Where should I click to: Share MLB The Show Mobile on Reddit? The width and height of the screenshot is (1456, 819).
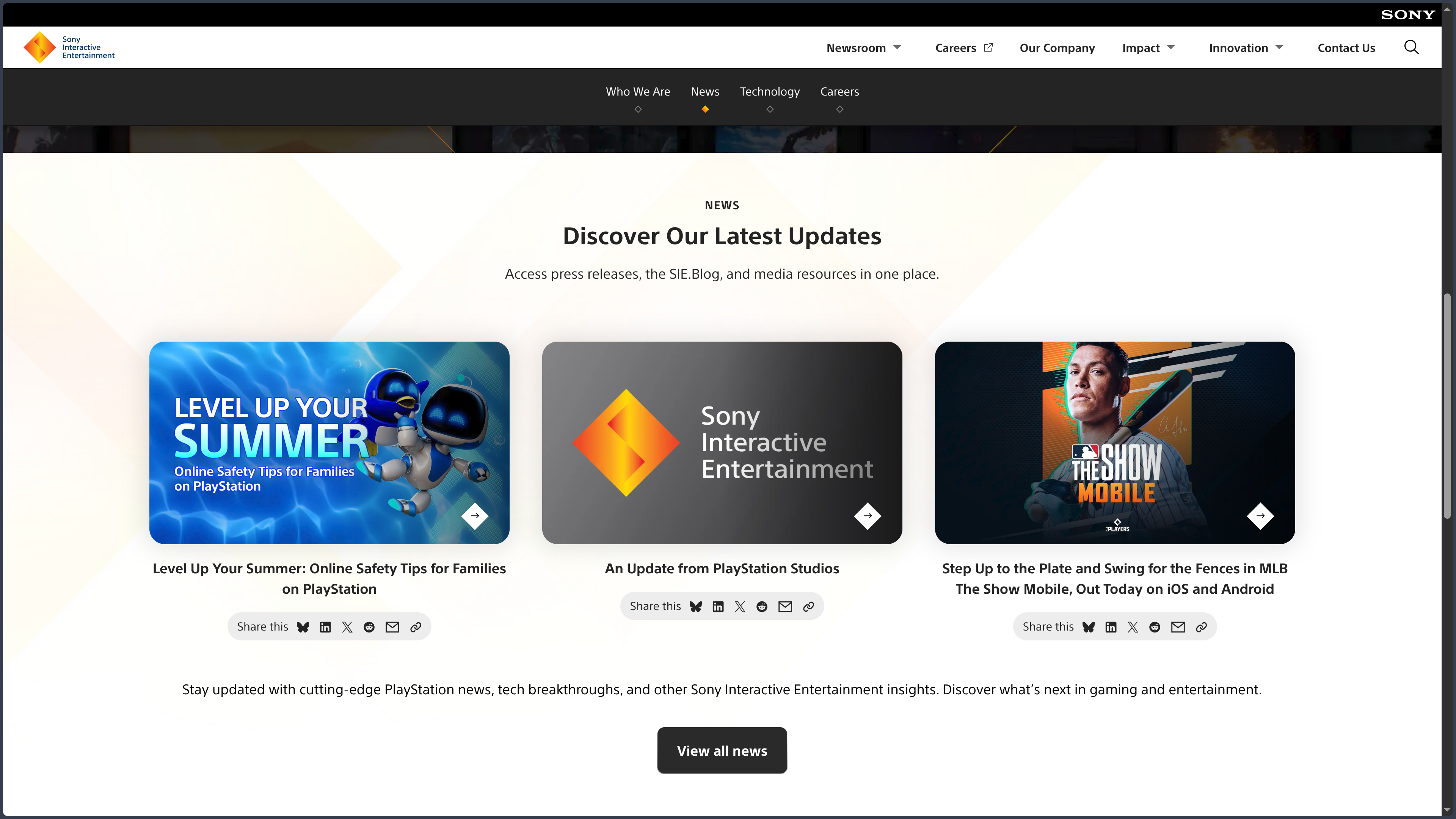pyautogui.click(x=1155, y=627)
